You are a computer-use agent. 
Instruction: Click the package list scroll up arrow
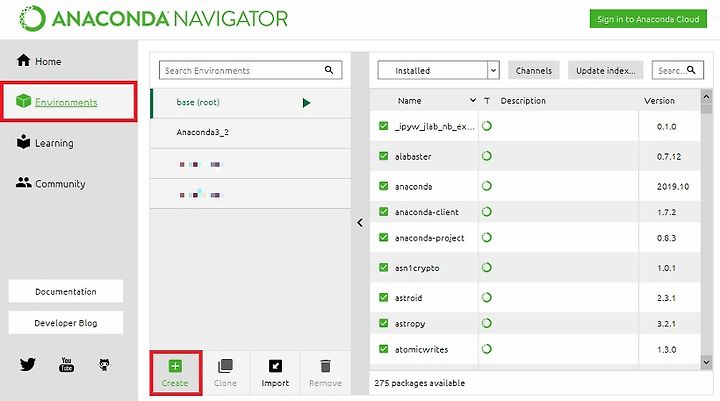pos(706,96)
